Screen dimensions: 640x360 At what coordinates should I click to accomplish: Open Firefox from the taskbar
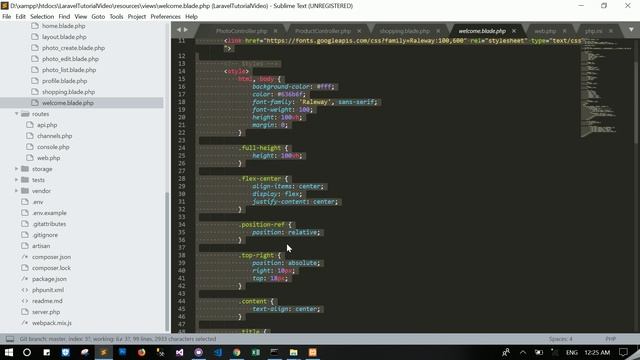[x=141, y=352]
